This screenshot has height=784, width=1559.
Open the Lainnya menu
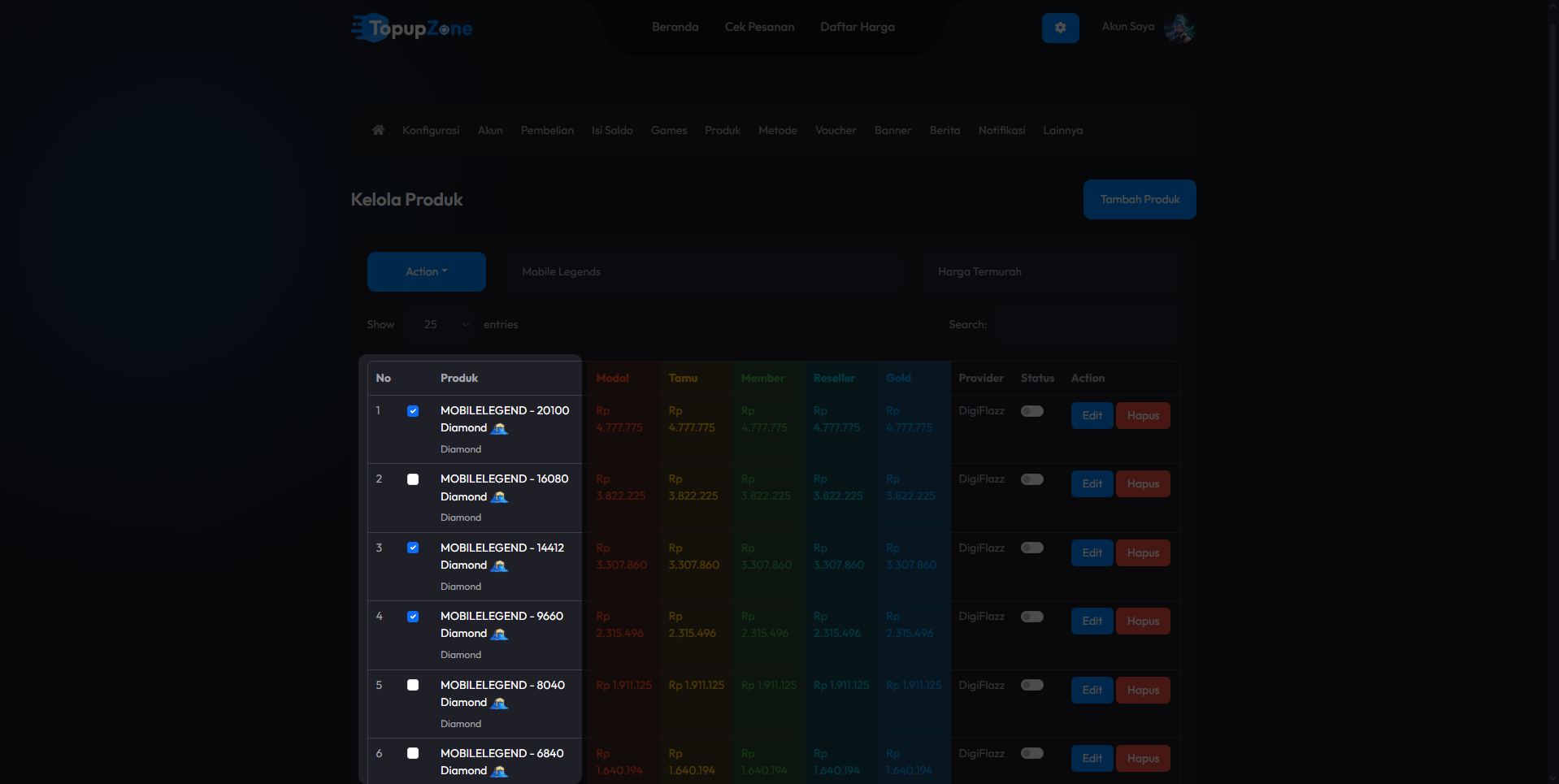(1063, 130)
